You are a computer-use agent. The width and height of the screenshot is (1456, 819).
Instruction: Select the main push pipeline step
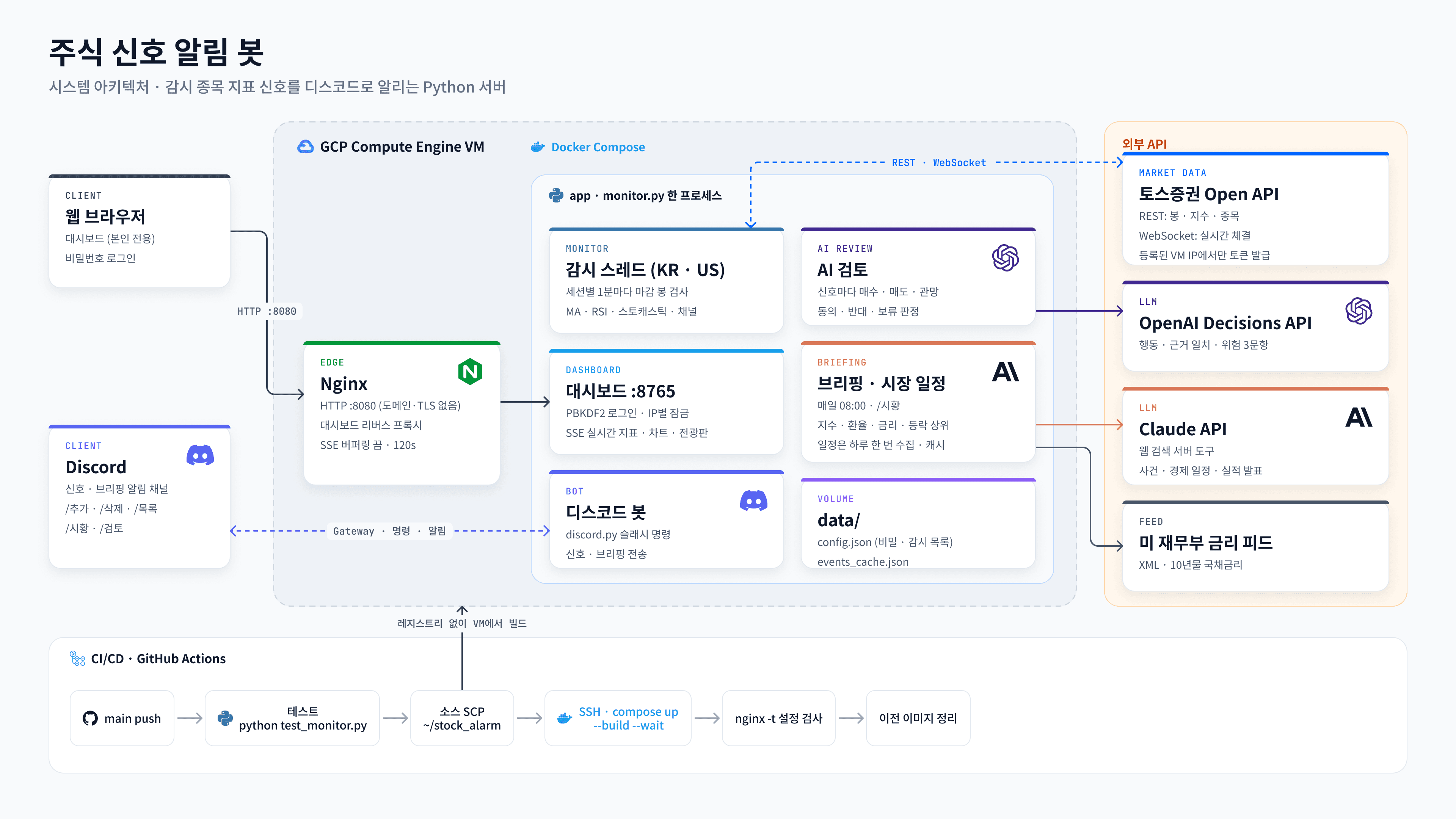click(122, 719)
